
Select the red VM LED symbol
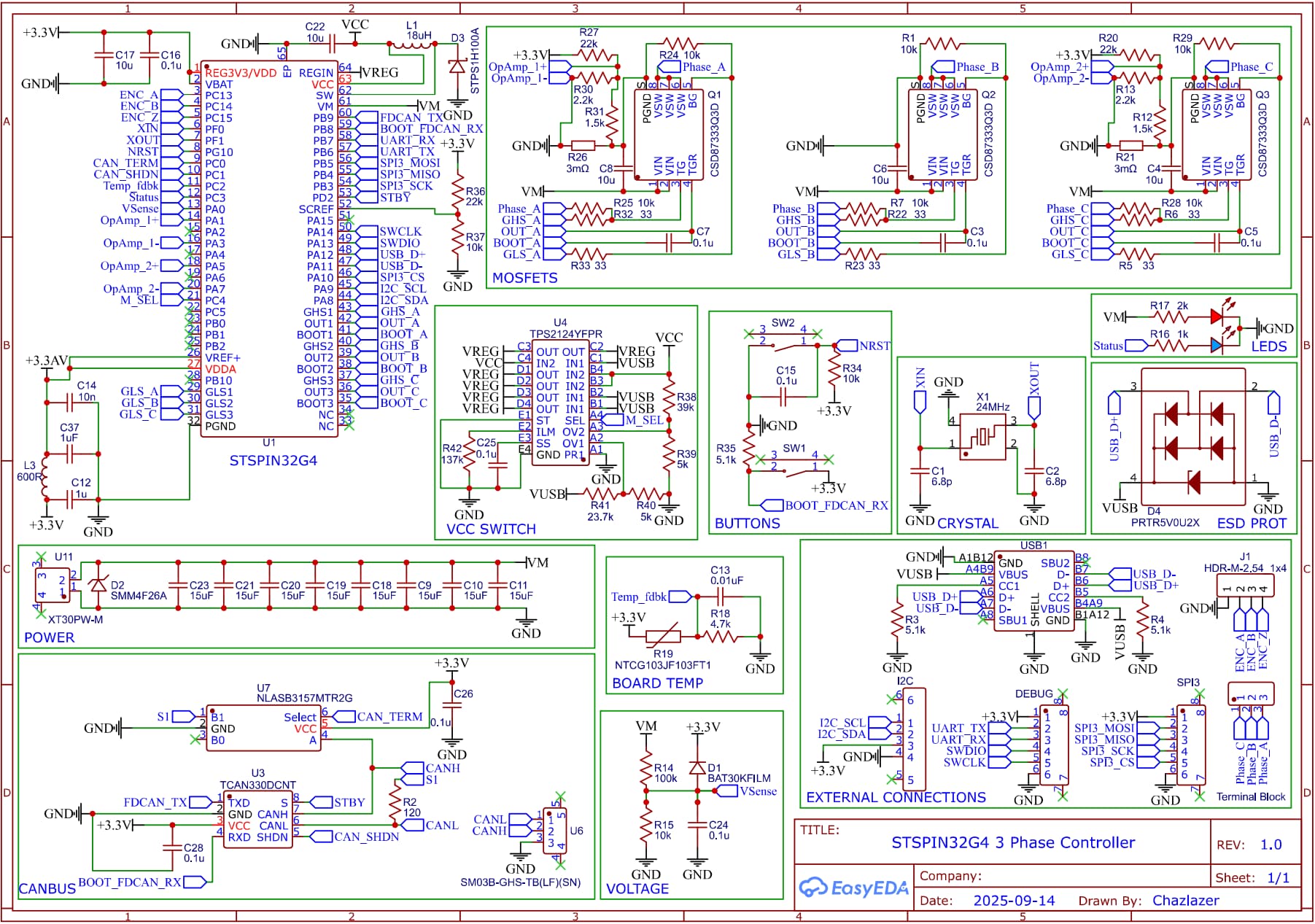coord(1216,317)
